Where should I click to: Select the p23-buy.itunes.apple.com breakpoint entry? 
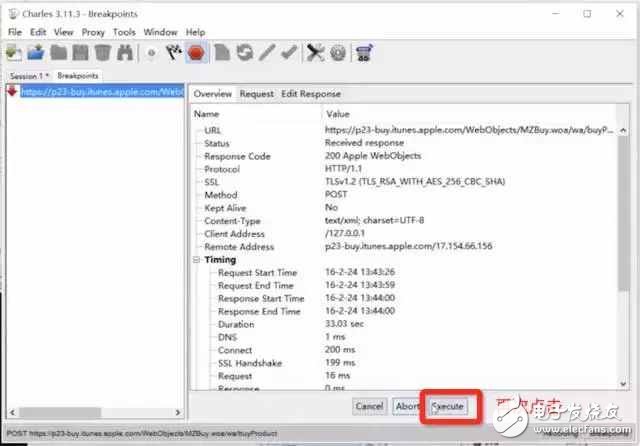click(100, 93)
